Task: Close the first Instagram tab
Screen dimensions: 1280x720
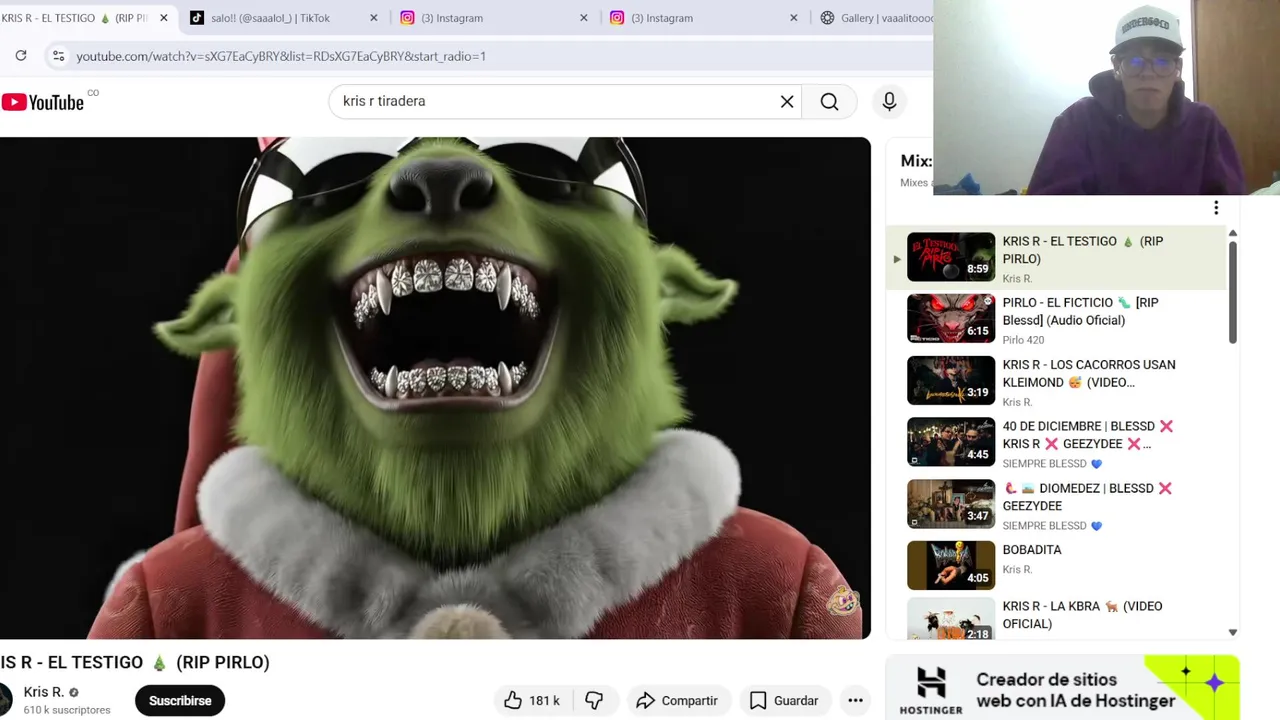Action: [584, 18]
